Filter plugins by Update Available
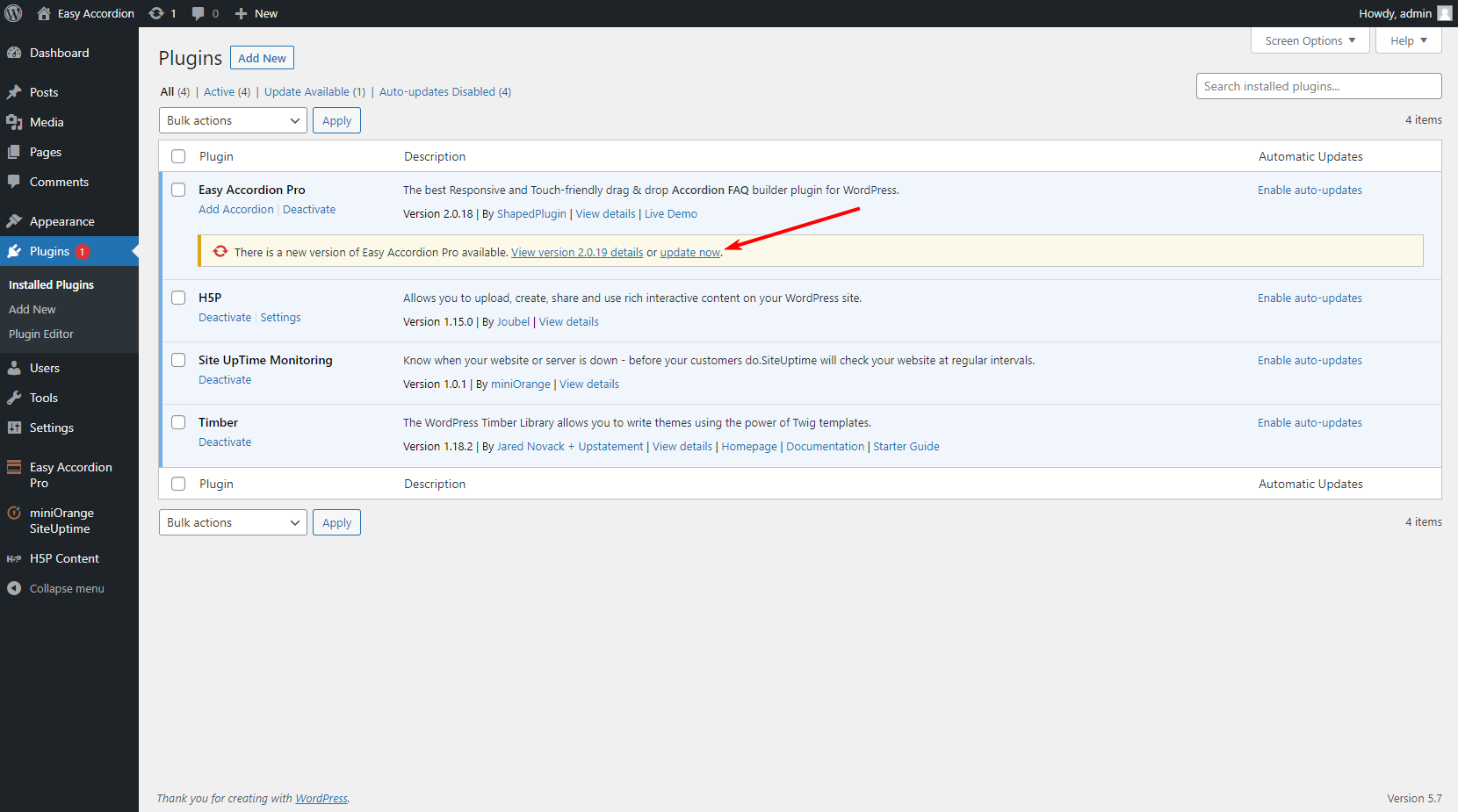1458x812 pixels. (x=307, y=91)
